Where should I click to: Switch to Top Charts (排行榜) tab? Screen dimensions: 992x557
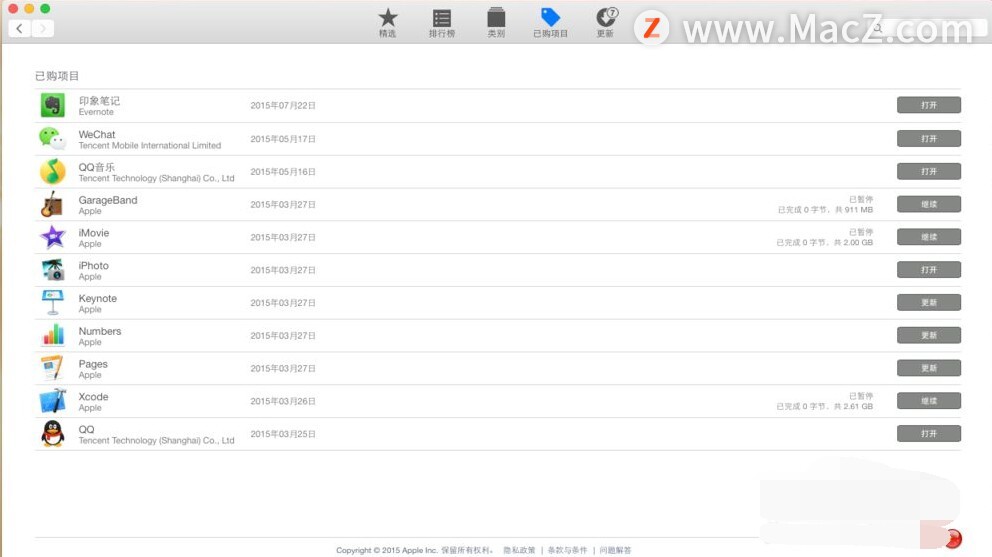coord(442,23)
